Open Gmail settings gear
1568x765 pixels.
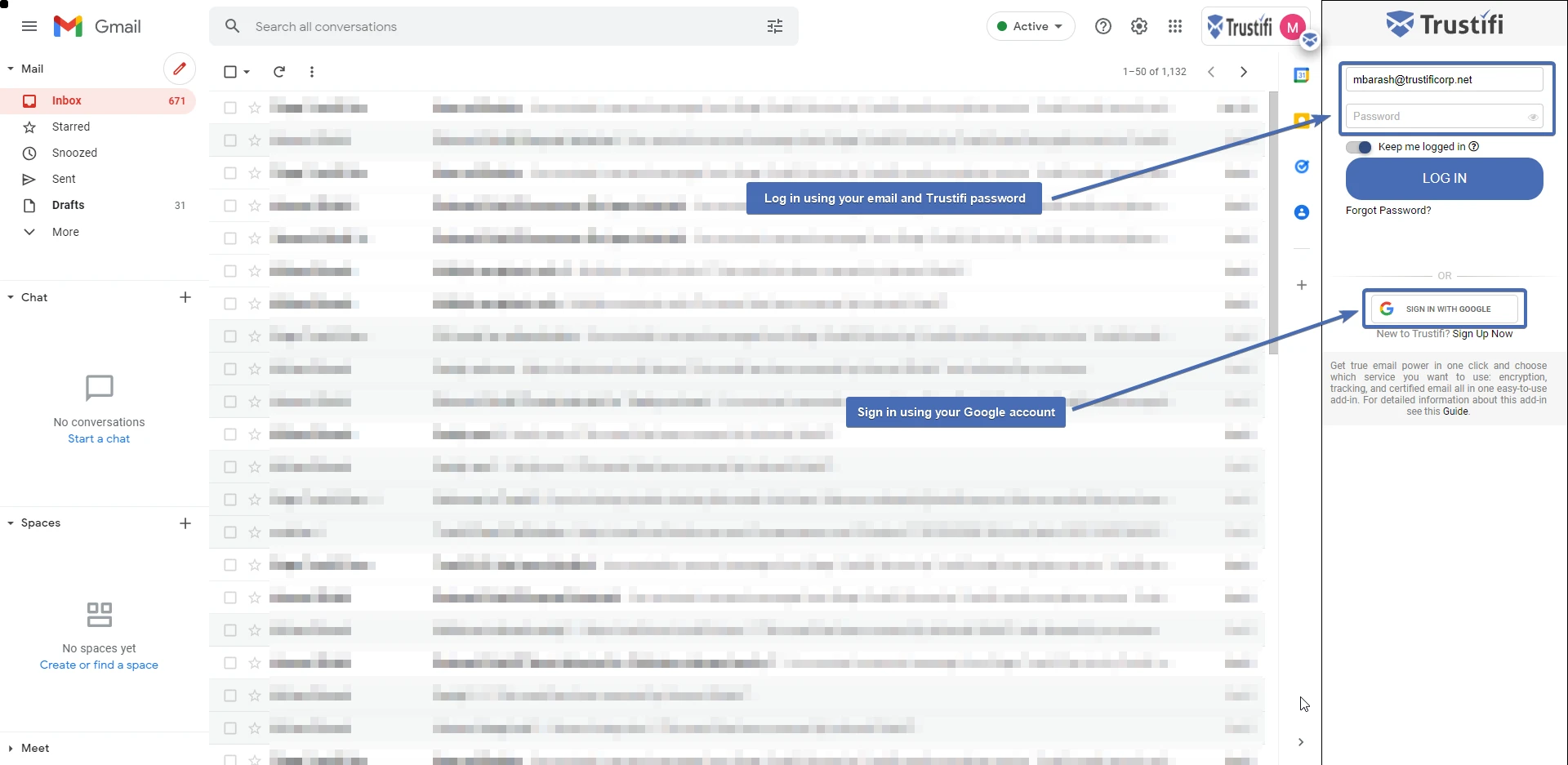point(1138,26)
